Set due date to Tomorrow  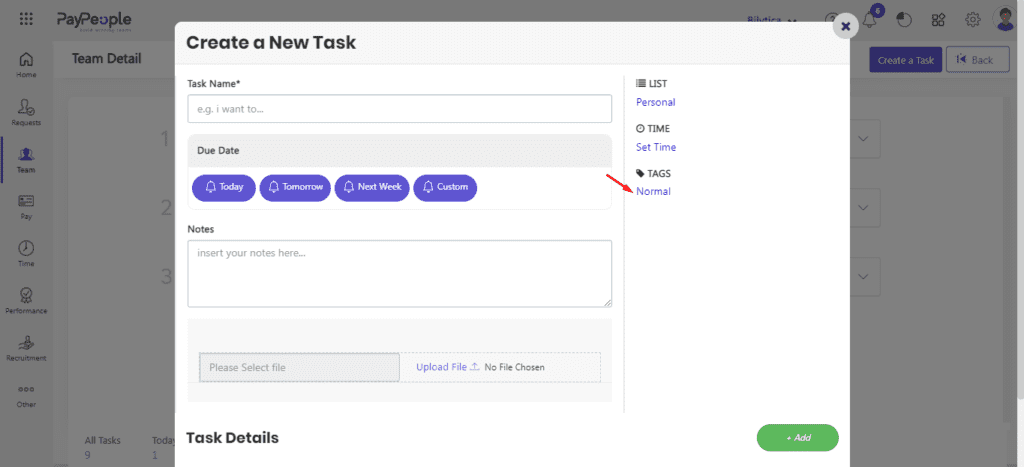pos(295,187)
